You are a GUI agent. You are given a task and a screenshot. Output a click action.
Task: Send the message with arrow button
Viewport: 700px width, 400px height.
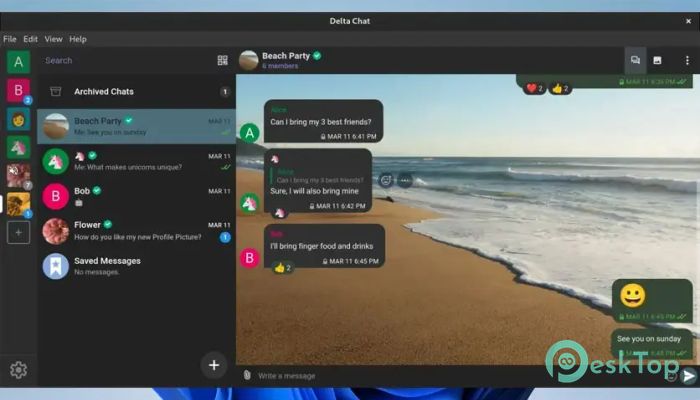click(x=689, y=375)
